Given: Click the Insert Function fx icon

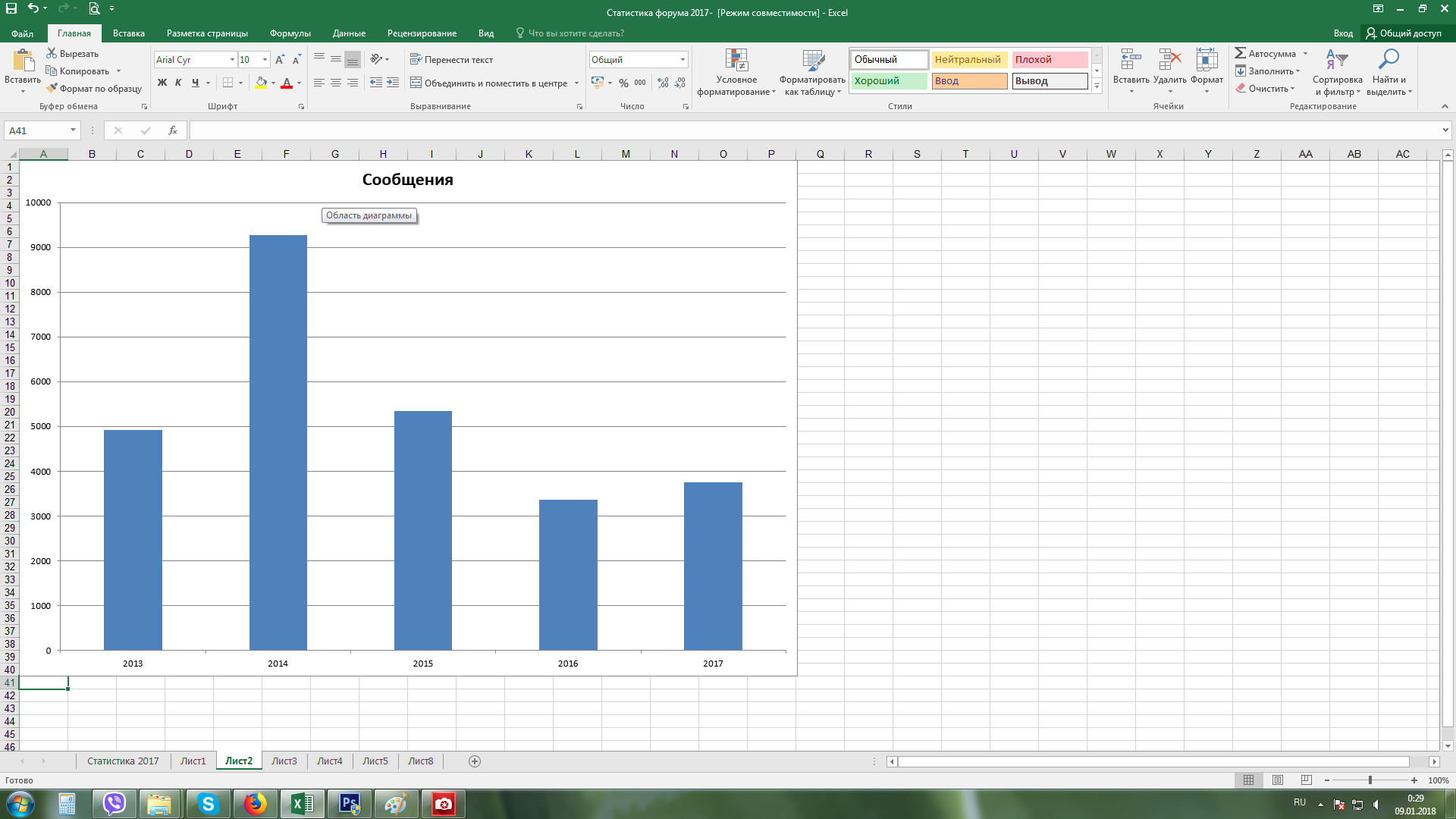Looking at the screenshot, I should pyautogui.click(x=173, y=130).
